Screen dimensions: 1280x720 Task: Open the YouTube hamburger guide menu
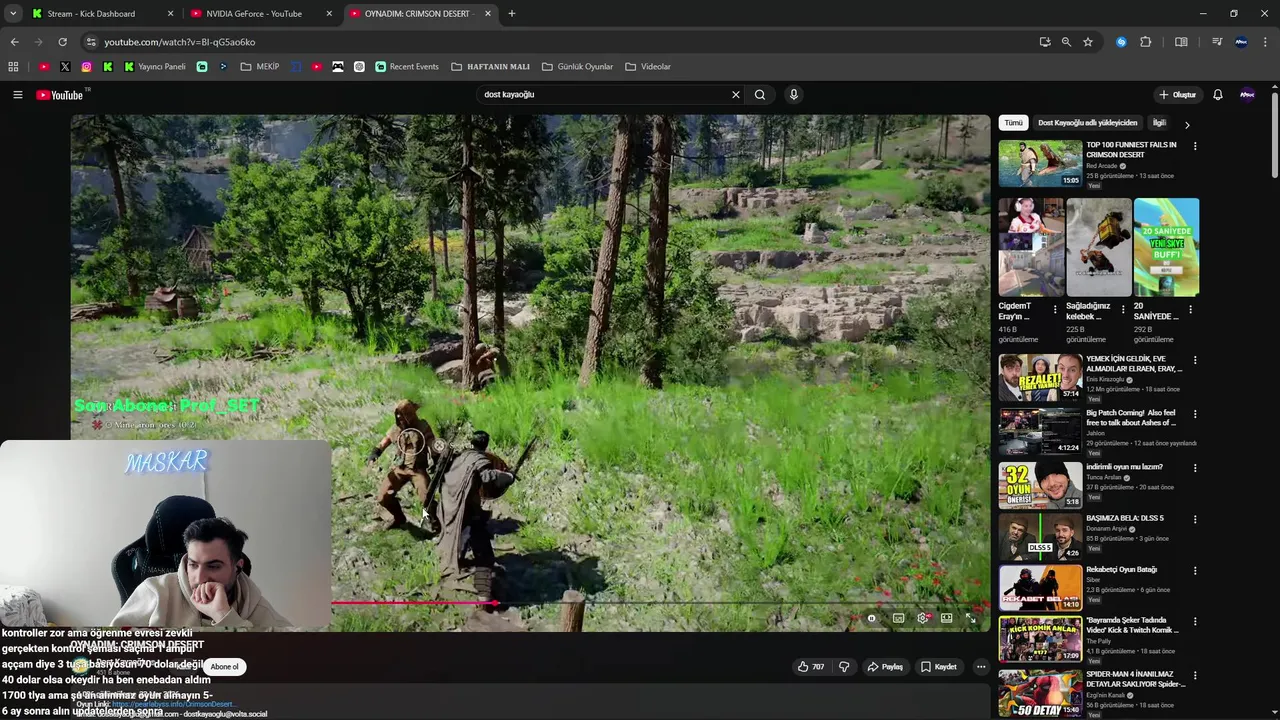pos(17,95)
